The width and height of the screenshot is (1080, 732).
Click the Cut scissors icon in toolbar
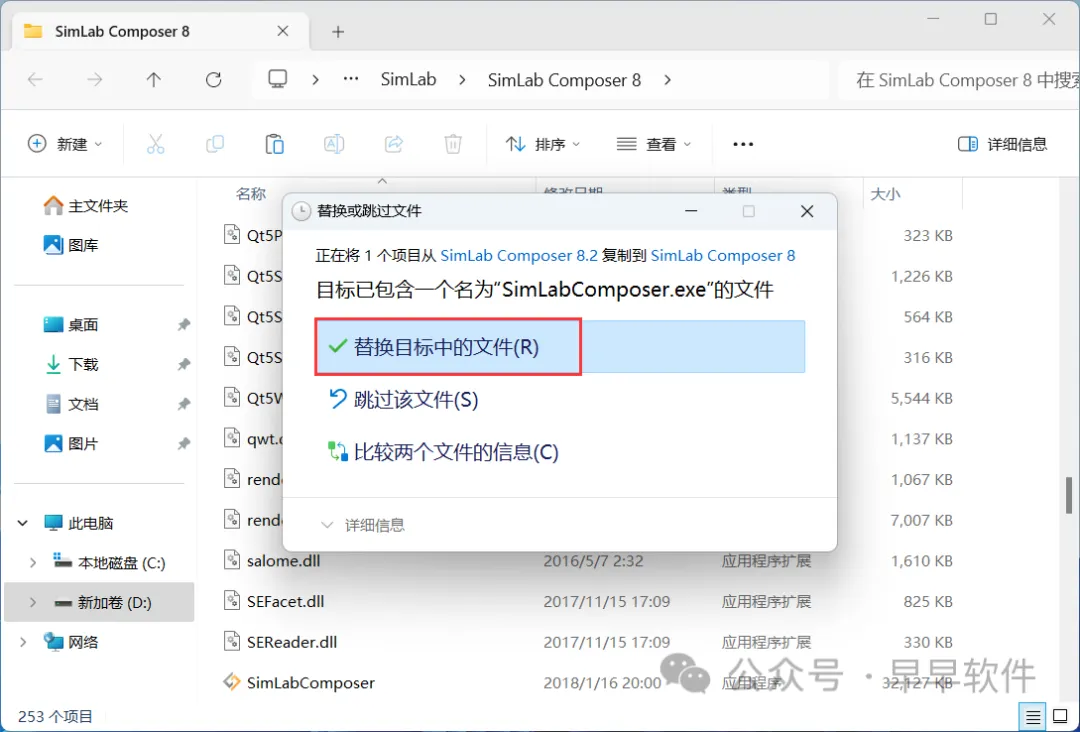(x=156, y=144)
